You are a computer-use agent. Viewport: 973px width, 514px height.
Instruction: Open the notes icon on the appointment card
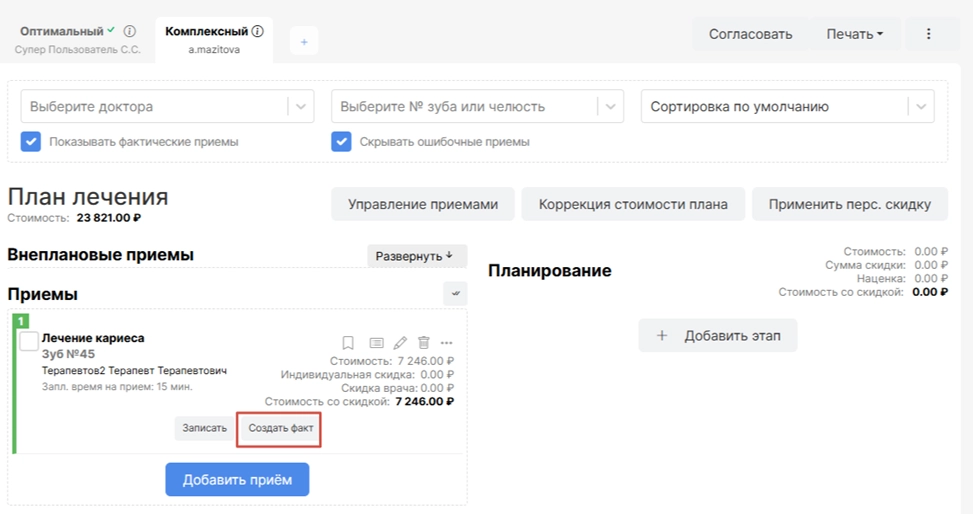[376, 342]
